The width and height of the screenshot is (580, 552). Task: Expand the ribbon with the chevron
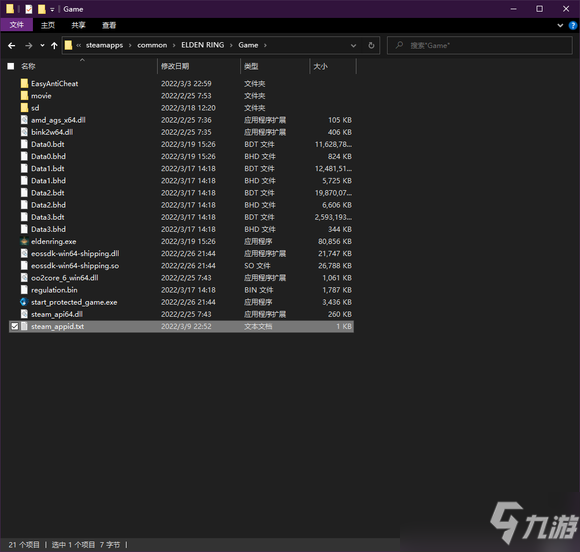tap(560, 26)
